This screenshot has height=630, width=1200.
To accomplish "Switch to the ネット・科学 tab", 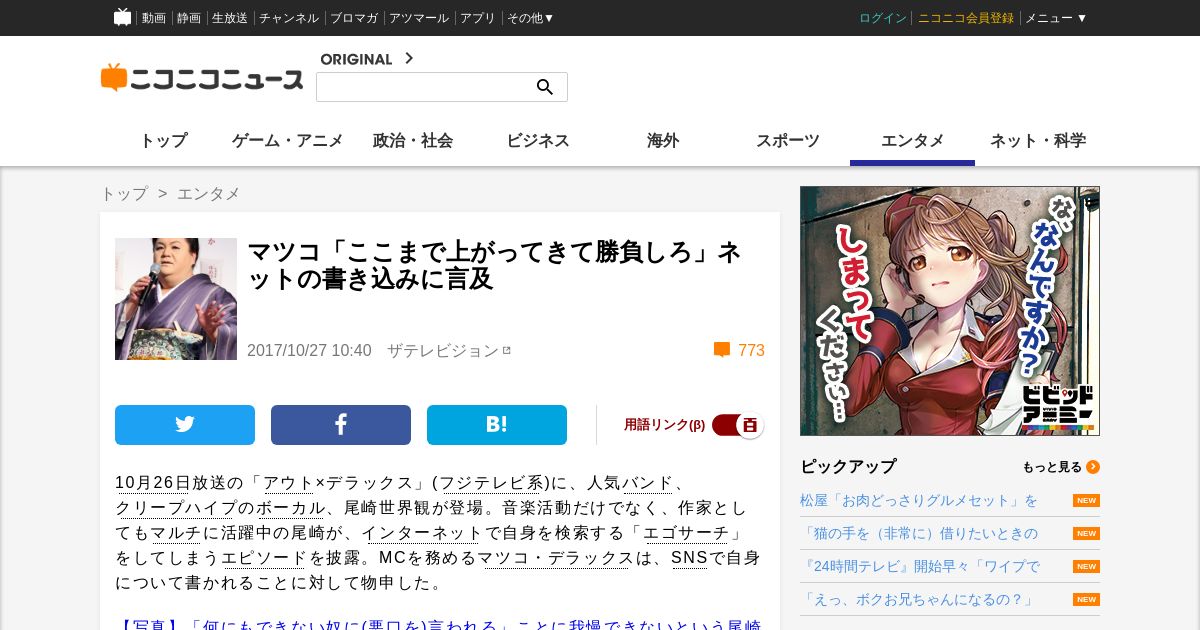I will [x=1038, y=141].
